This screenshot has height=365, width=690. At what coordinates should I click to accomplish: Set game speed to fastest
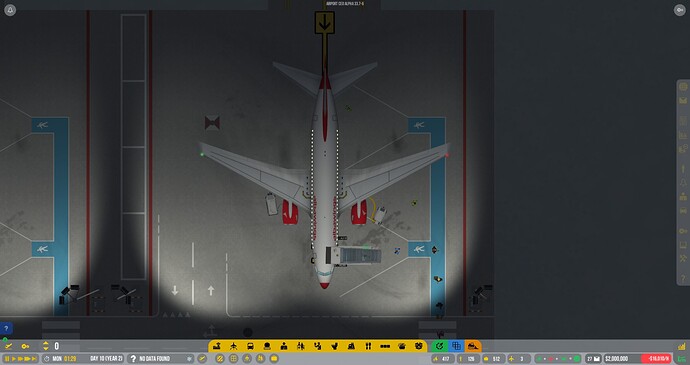click(x=33, y=359)
